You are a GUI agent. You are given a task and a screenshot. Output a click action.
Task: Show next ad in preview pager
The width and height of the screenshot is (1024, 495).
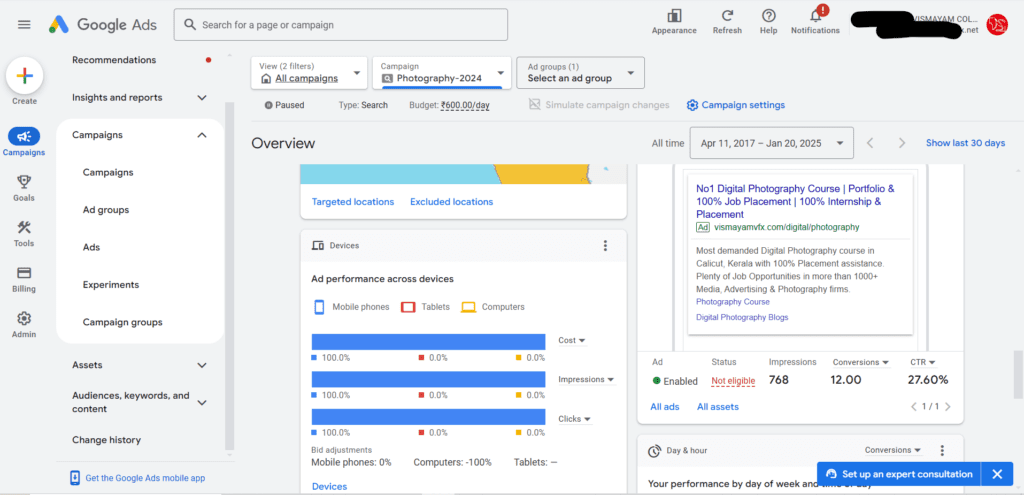pyautogui.click(x=948, y=407)
